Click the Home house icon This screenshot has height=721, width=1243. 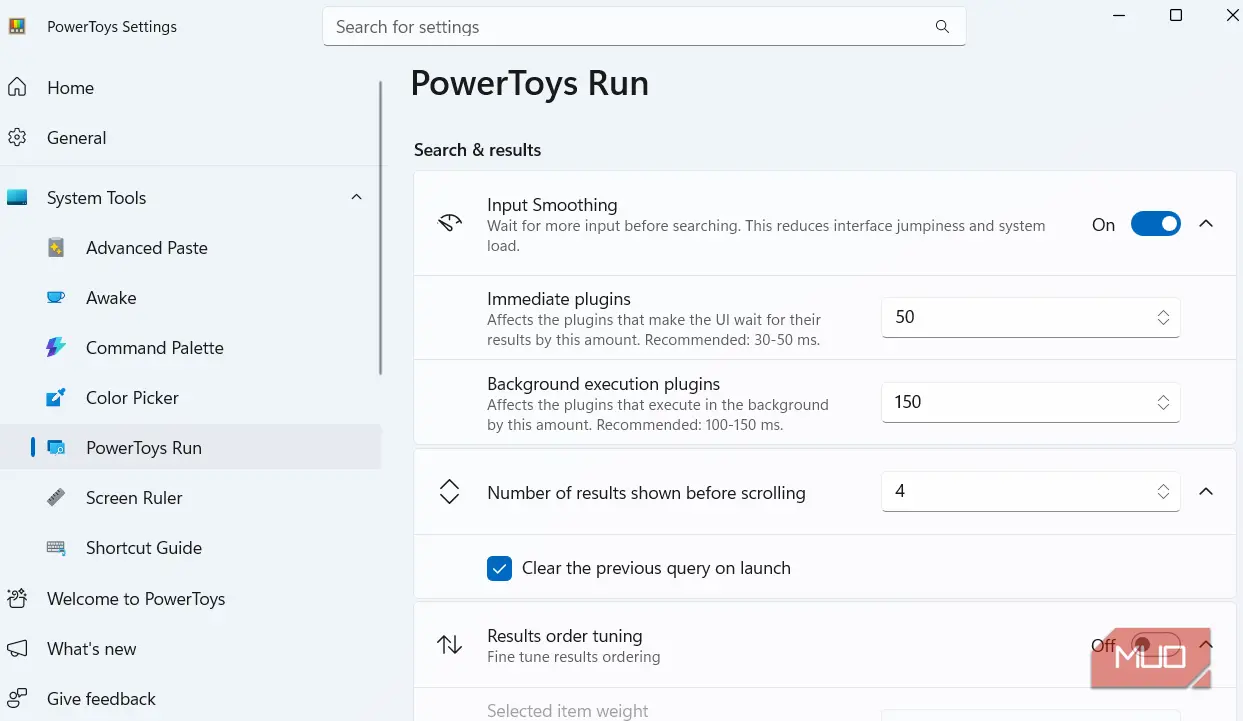17,88
